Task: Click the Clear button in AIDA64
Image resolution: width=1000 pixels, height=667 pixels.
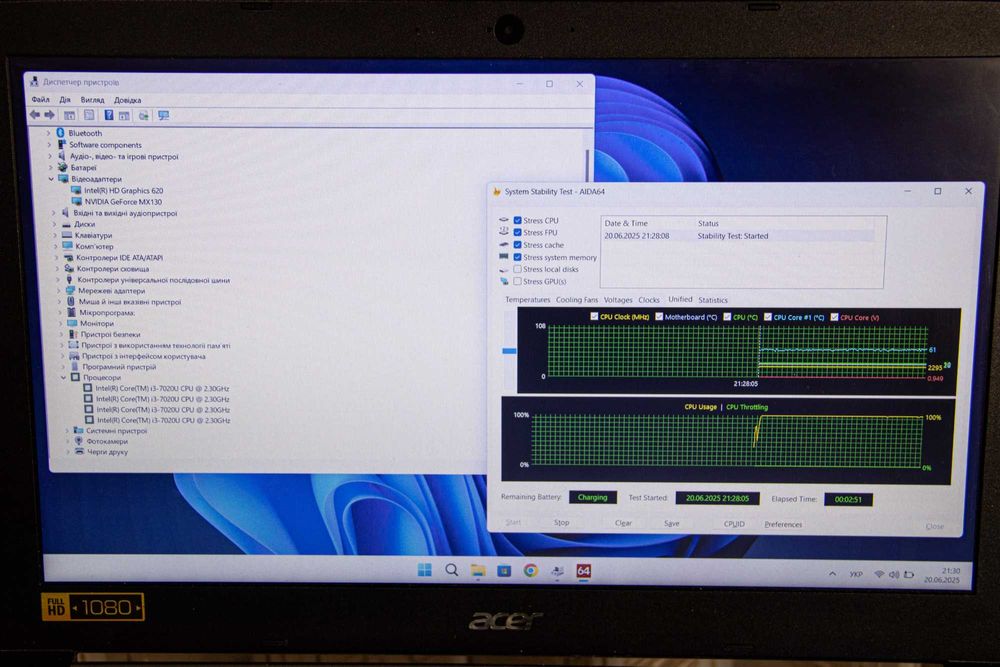Action: click(623, 523)
